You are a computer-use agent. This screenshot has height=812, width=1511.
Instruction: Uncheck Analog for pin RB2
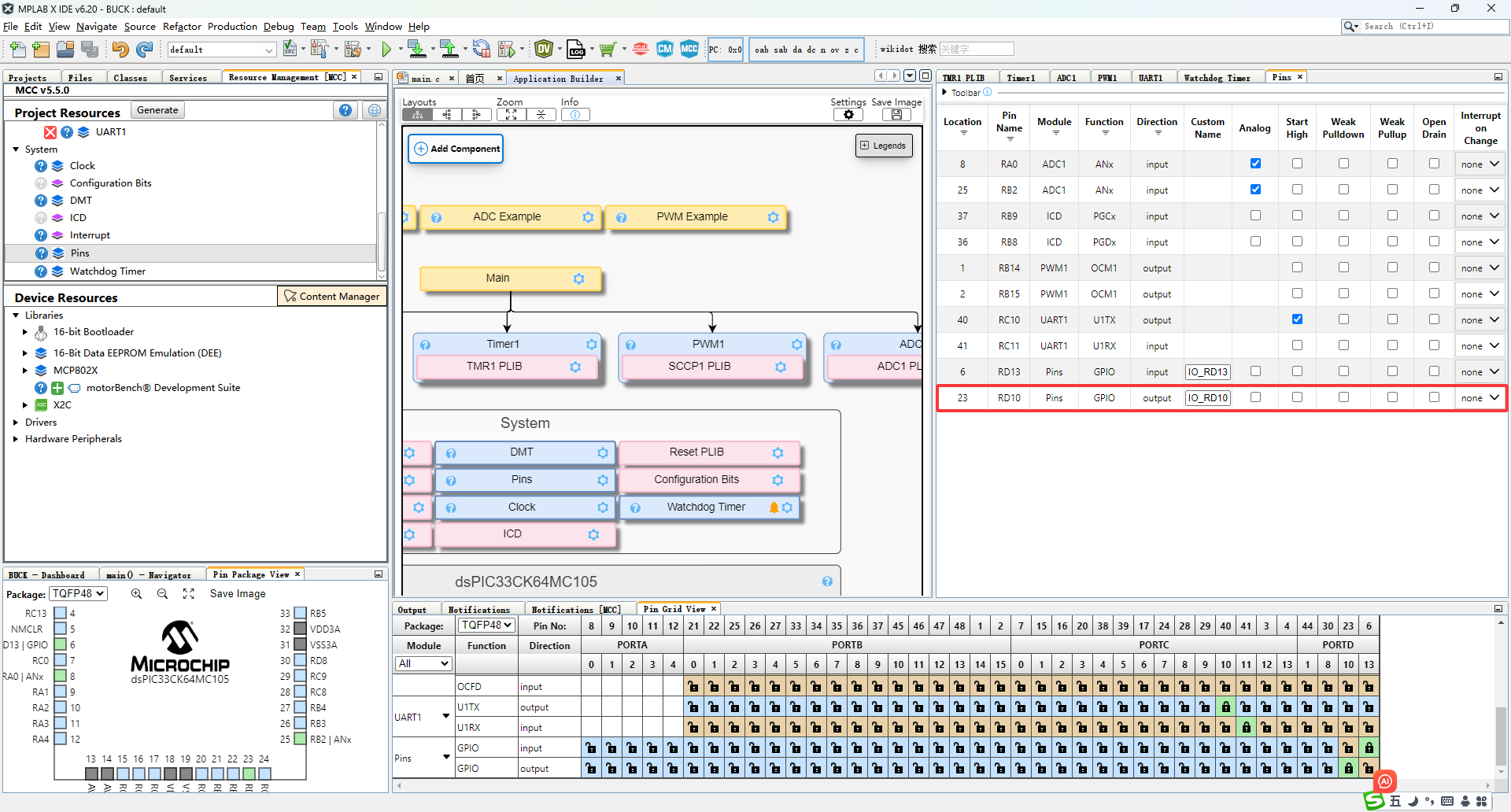point(1255,190)
